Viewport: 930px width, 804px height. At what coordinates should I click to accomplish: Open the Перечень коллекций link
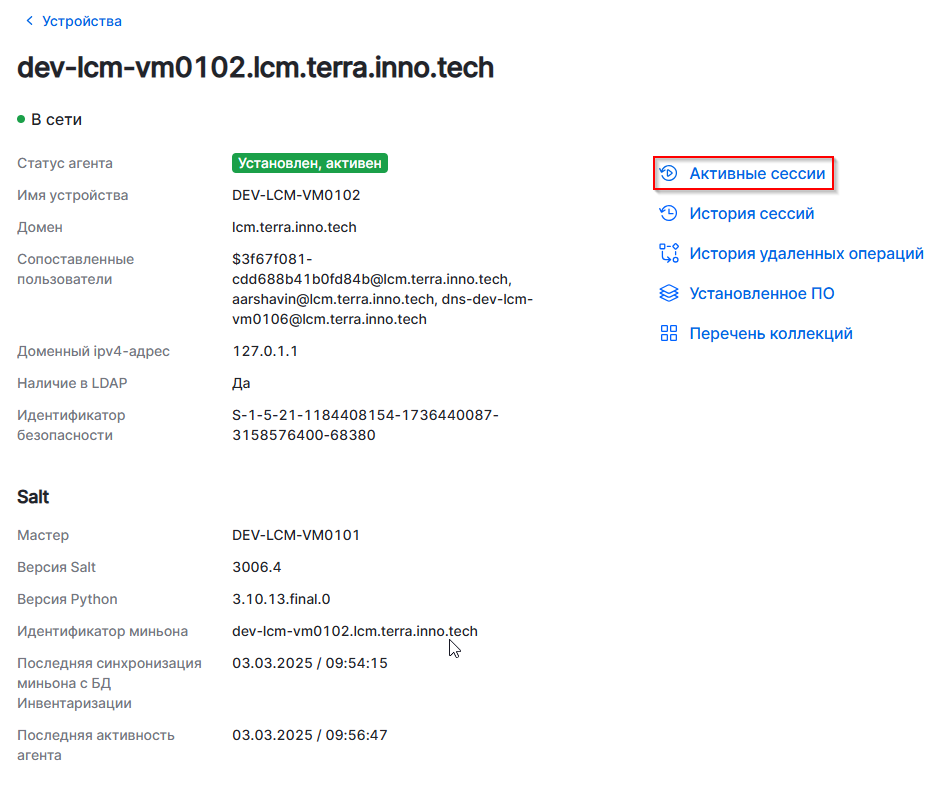pyautogui.click(x=770, y=334)
